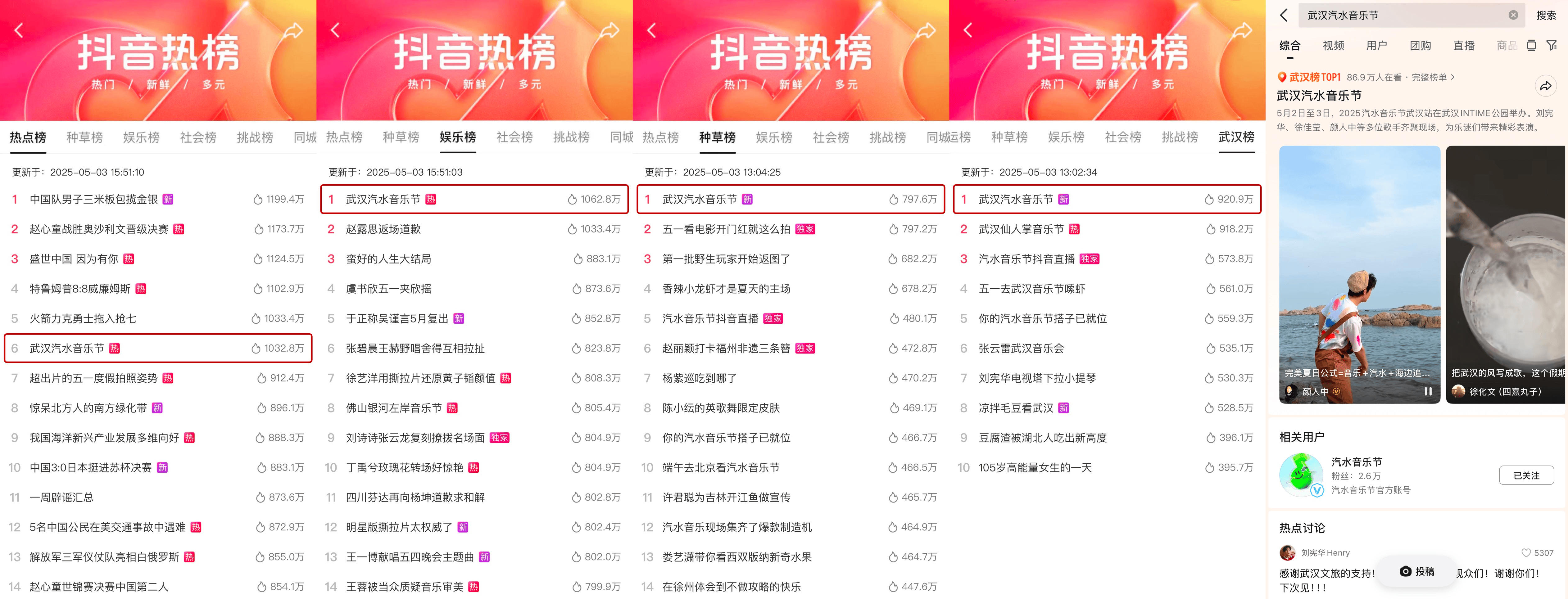Tap the layout icon beside the filter funnel

pos(1531,46)
